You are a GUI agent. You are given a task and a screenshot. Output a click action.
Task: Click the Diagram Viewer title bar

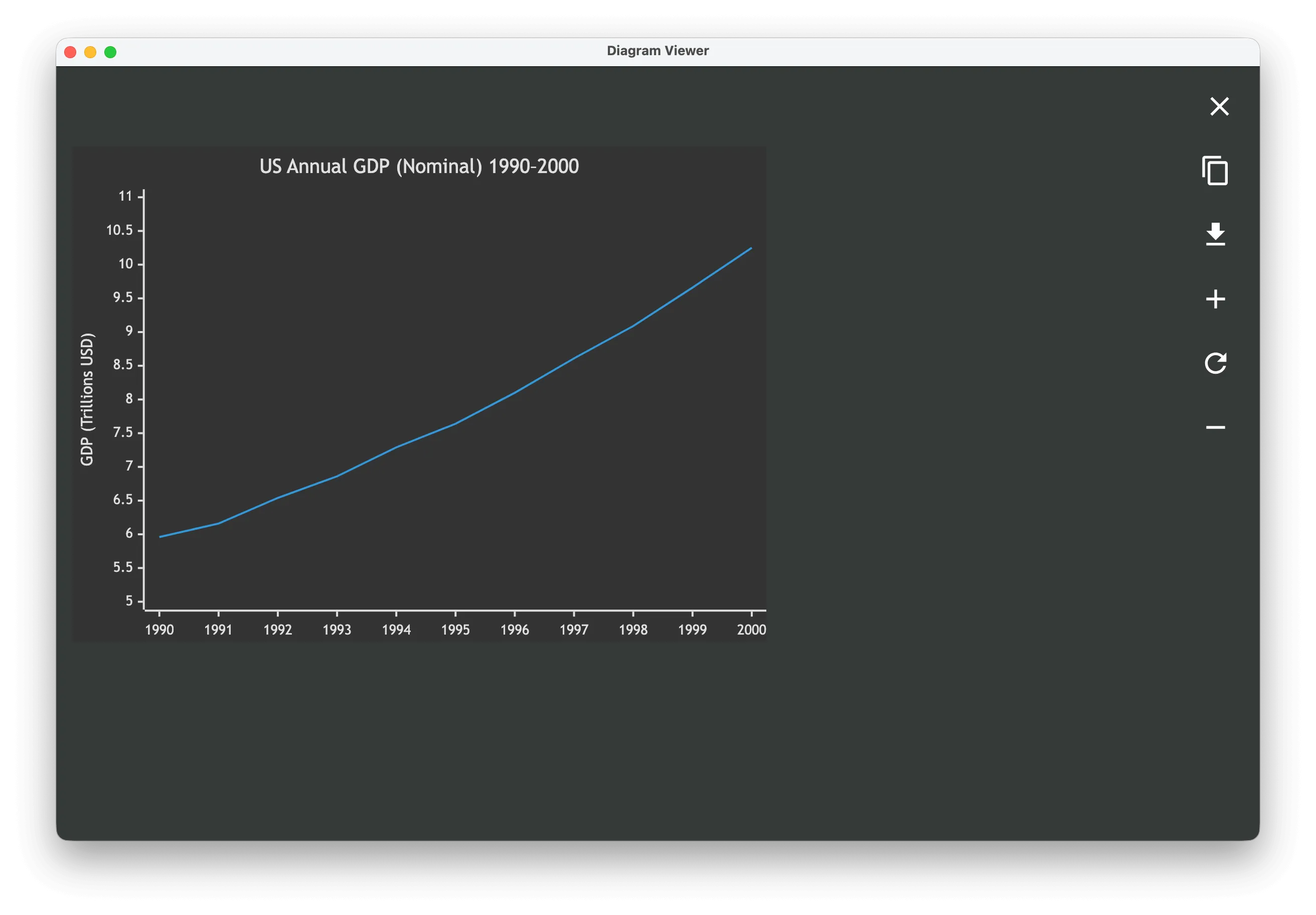coord(658,51)
